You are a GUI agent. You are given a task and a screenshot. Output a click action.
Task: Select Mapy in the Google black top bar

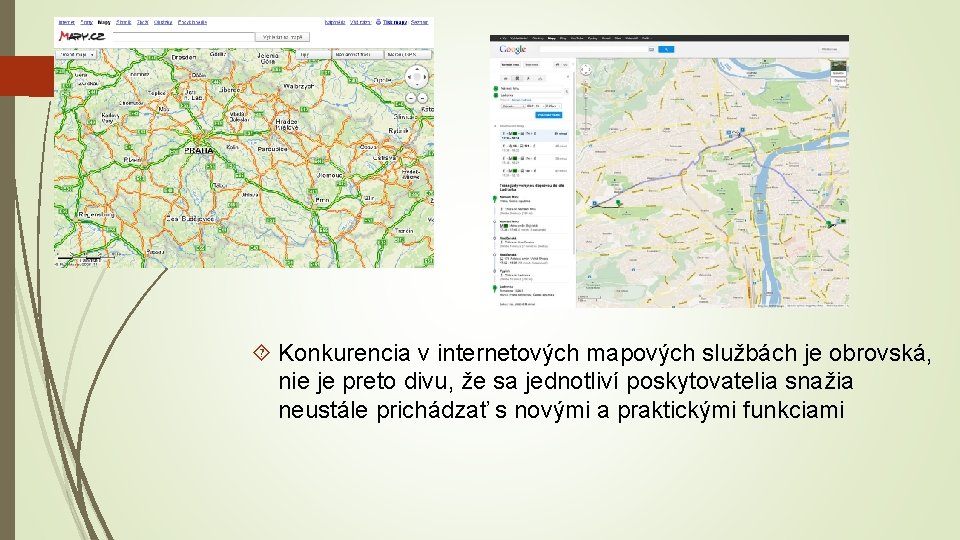pos(552,38)
